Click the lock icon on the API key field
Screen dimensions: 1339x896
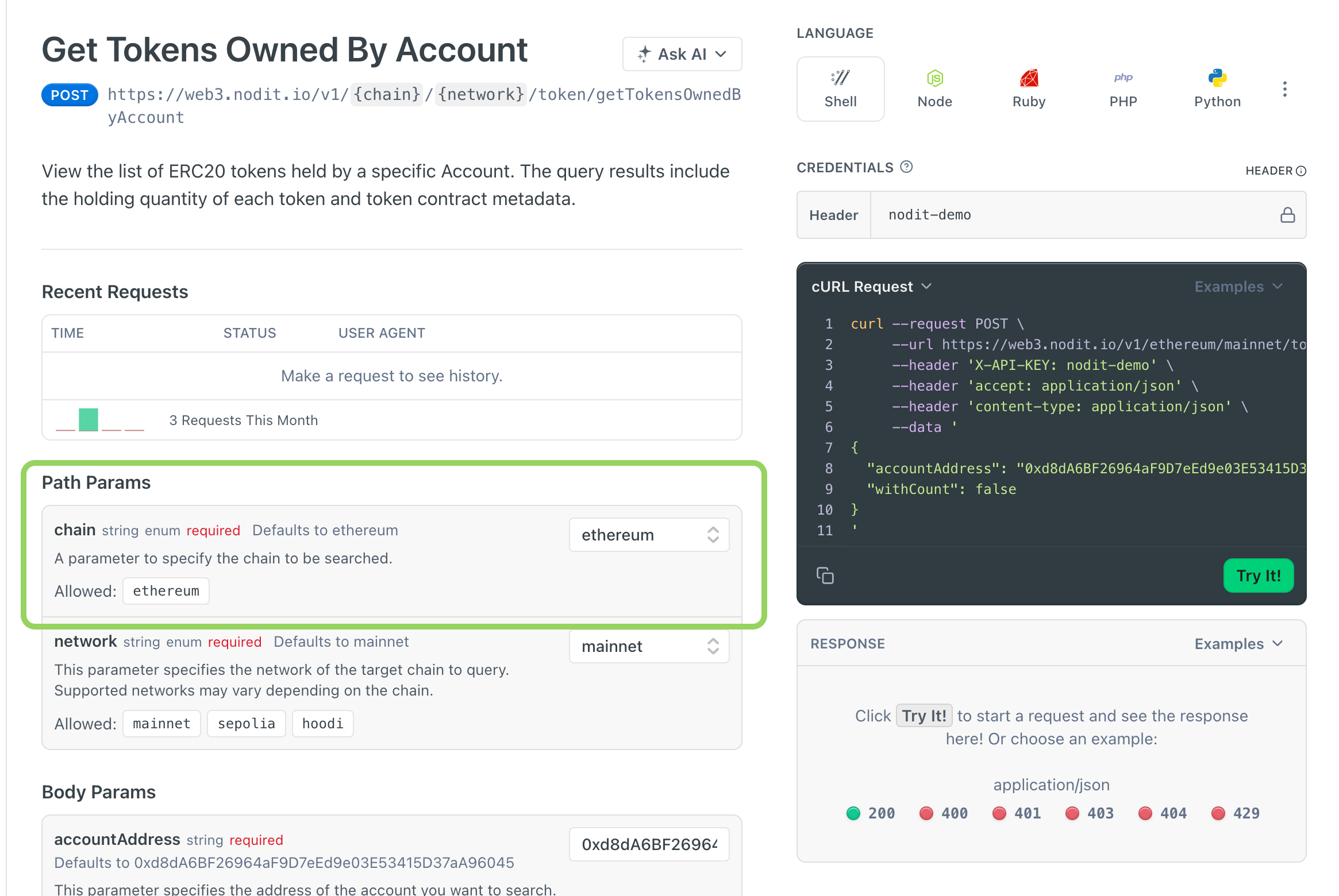pyautogui.click(x=1288, y=215)
